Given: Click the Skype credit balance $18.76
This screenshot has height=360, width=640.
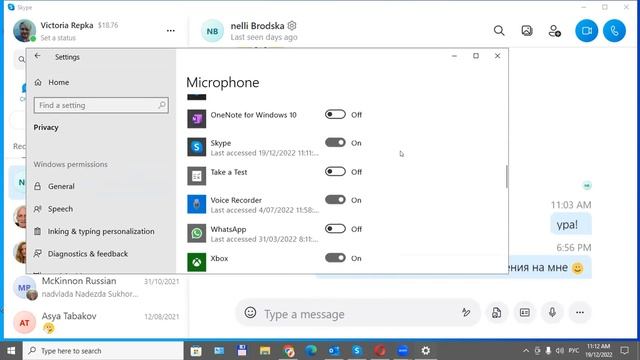Looking at the screenshot, I should click(108, 25).
